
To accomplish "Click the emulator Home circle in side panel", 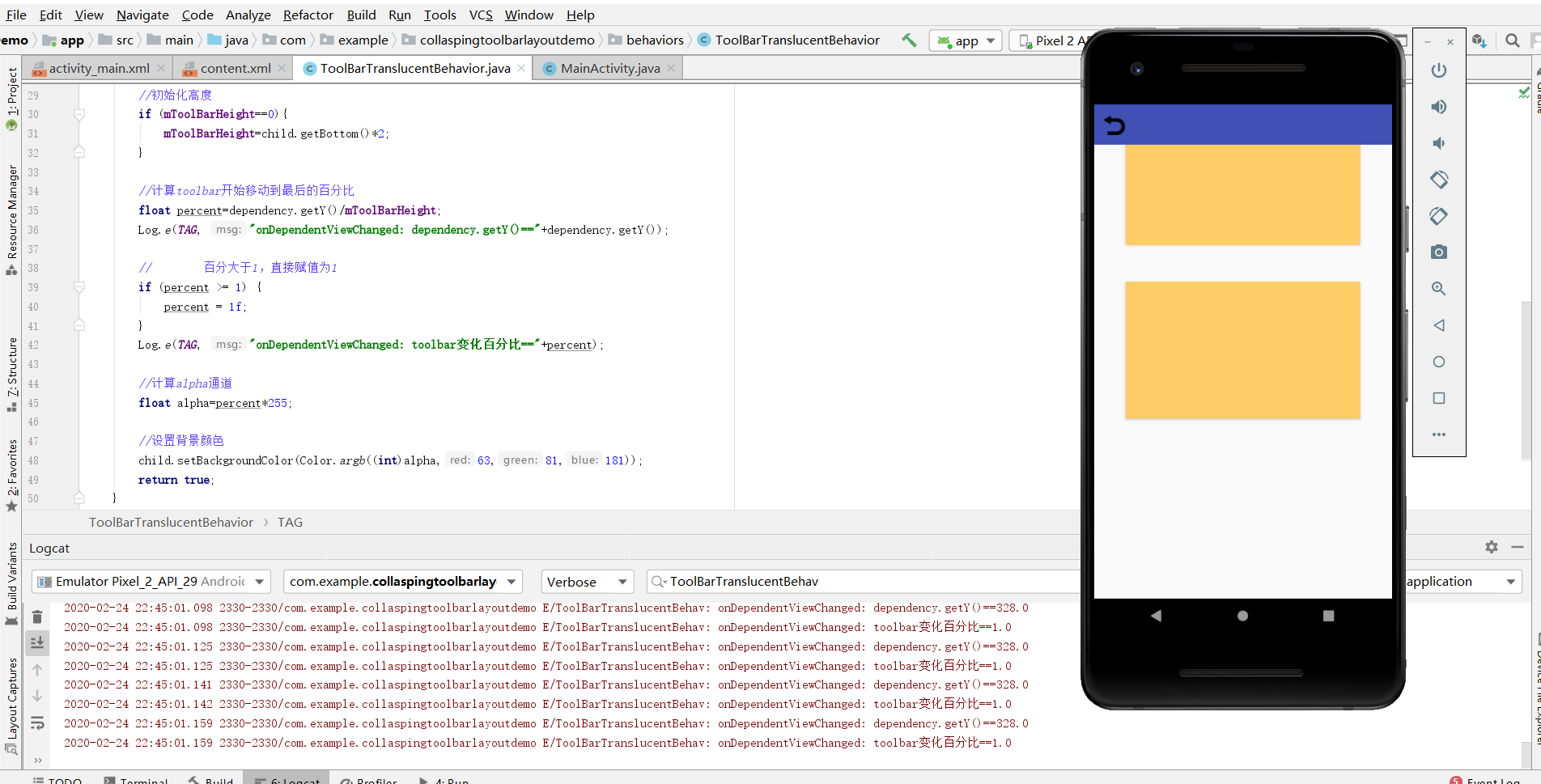I will [x=1438, y=362].
